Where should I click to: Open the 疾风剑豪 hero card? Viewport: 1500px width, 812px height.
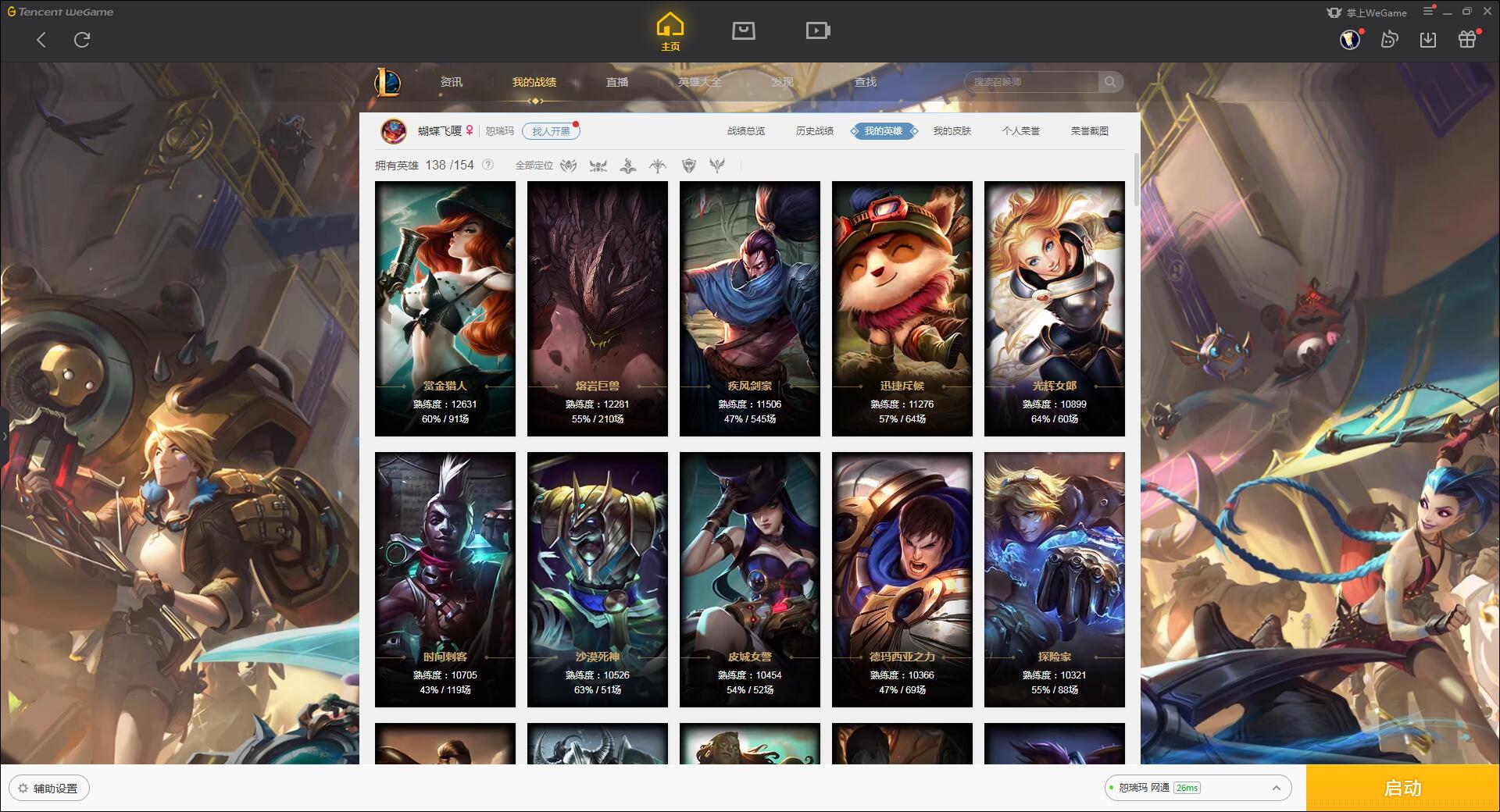[x=750, y=308]
